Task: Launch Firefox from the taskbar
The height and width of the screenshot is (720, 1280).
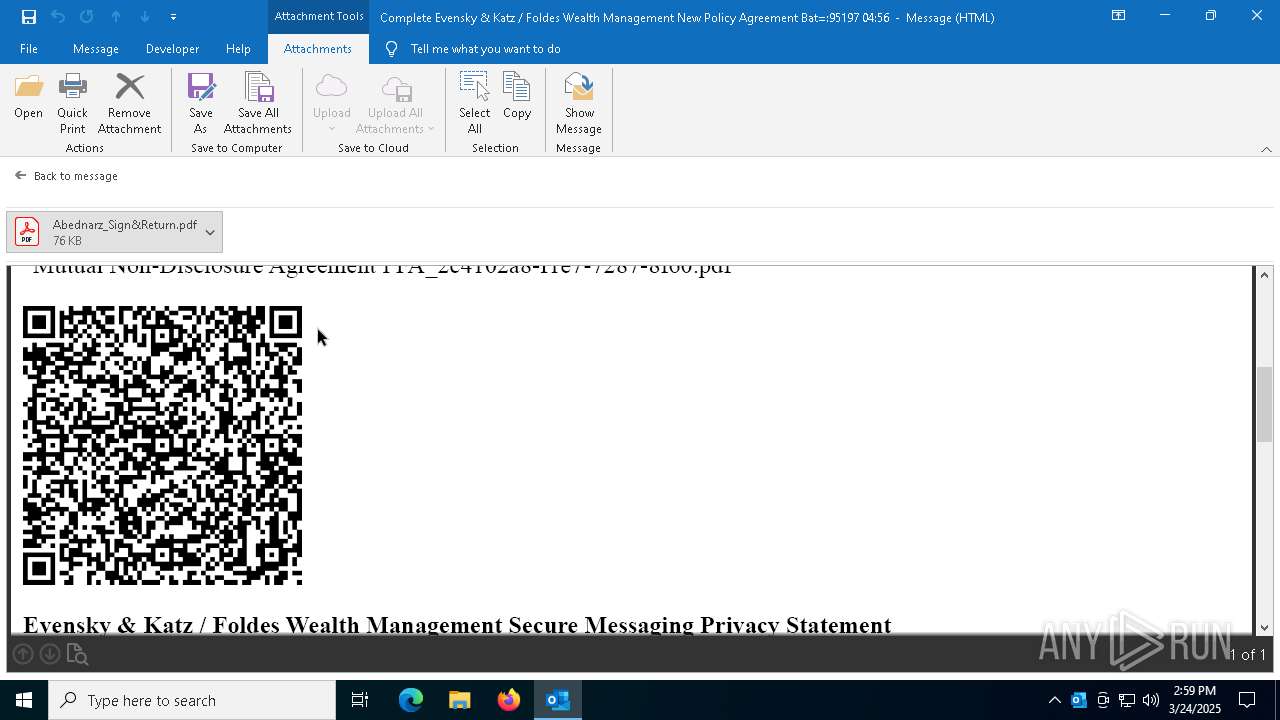Action: pos(509,700)
